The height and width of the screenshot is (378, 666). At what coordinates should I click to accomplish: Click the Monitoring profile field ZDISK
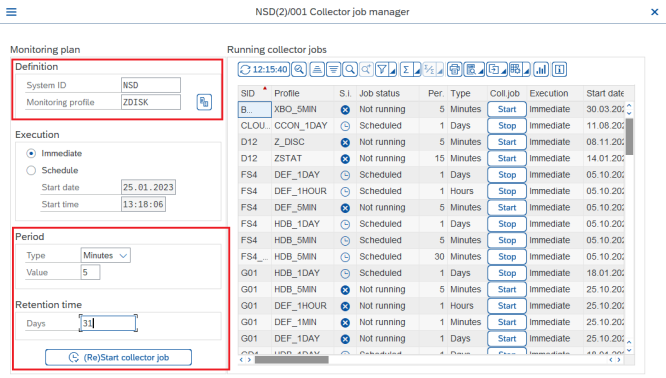(151, 102)
